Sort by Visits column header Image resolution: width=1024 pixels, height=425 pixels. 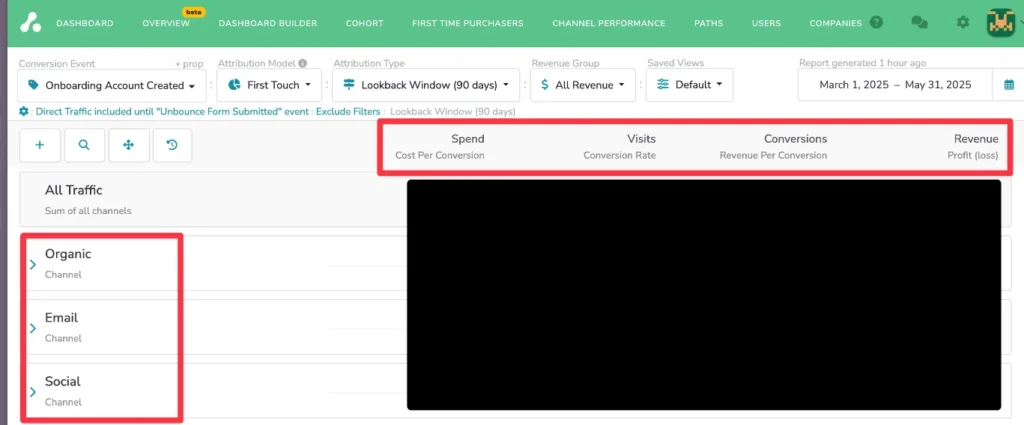[x=641, y=139]
